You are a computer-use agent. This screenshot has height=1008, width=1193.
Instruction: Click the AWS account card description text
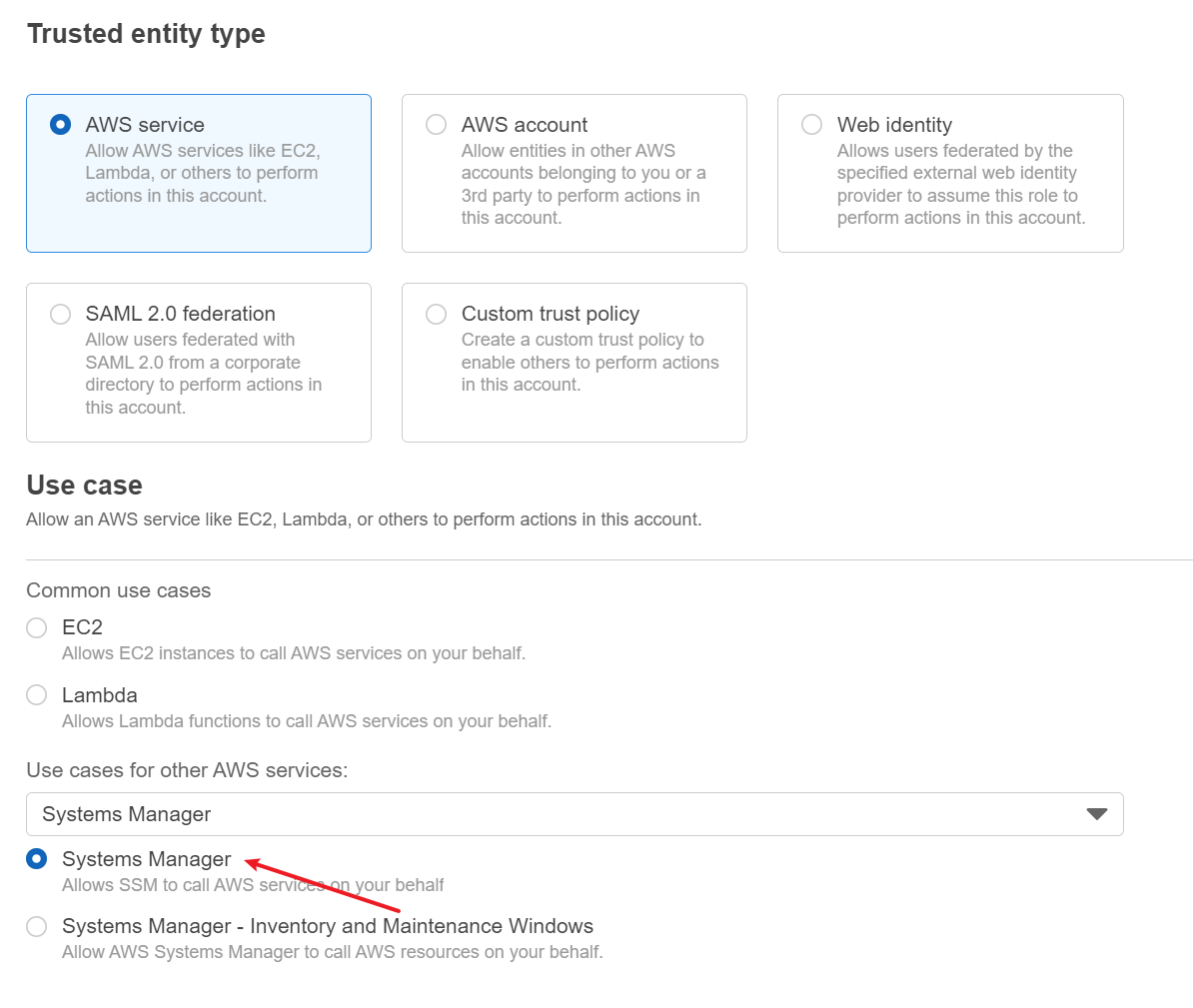point(583,184)
